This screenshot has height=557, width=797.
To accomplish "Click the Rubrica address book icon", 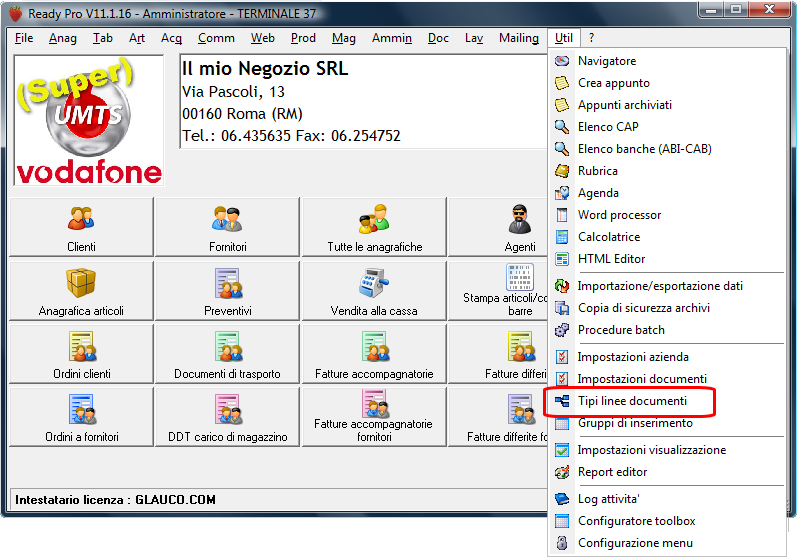I will tap(562, 171).
